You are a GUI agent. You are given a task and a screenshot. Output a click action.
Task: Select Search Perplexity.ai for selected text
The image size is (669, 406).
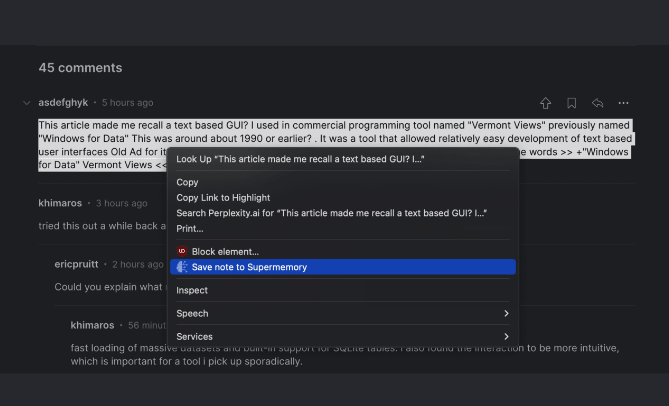[x=331, y=213]
